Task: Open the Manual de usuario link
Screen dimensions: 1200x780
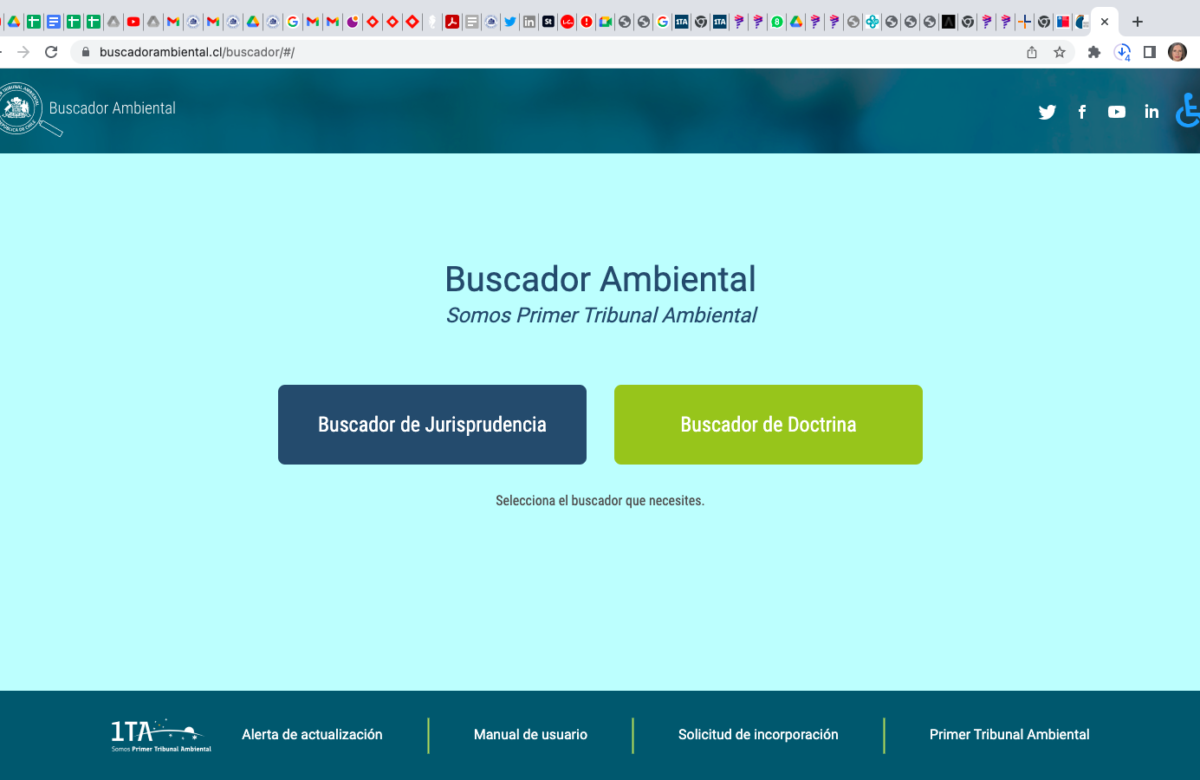Action: [530, 735]
